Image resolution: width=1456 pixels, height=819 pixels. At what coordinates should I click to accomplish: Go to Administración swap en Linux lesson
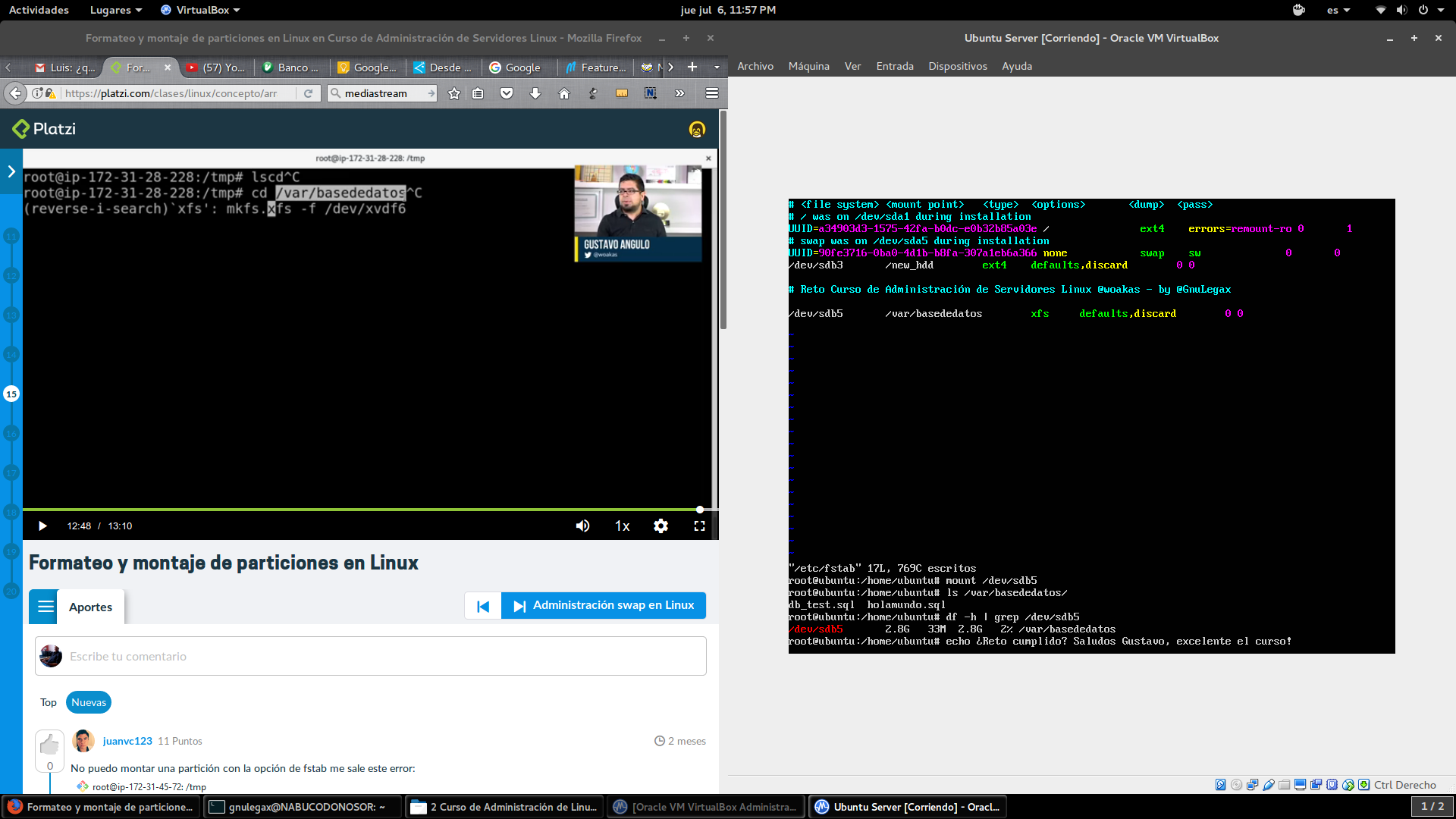click(604, 605)
